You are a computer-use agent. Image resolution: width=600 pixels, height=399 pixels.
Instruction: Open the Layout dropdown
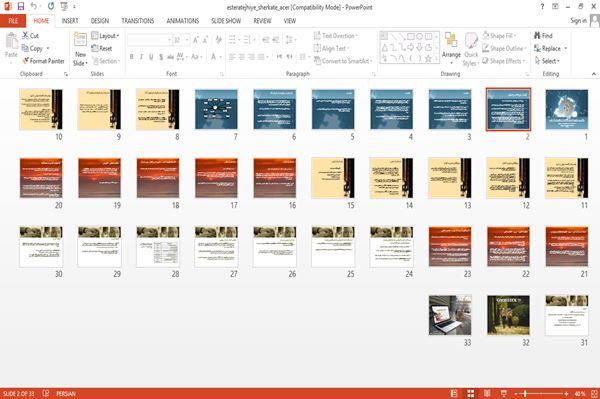click(x=105, y=36)
